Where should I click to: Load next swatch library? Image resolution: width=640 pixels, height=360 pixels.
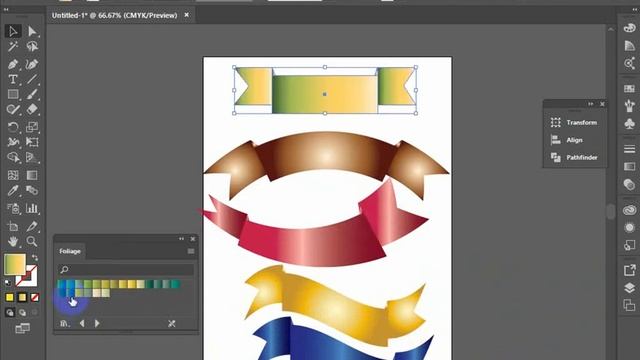[x=97, y=324]
